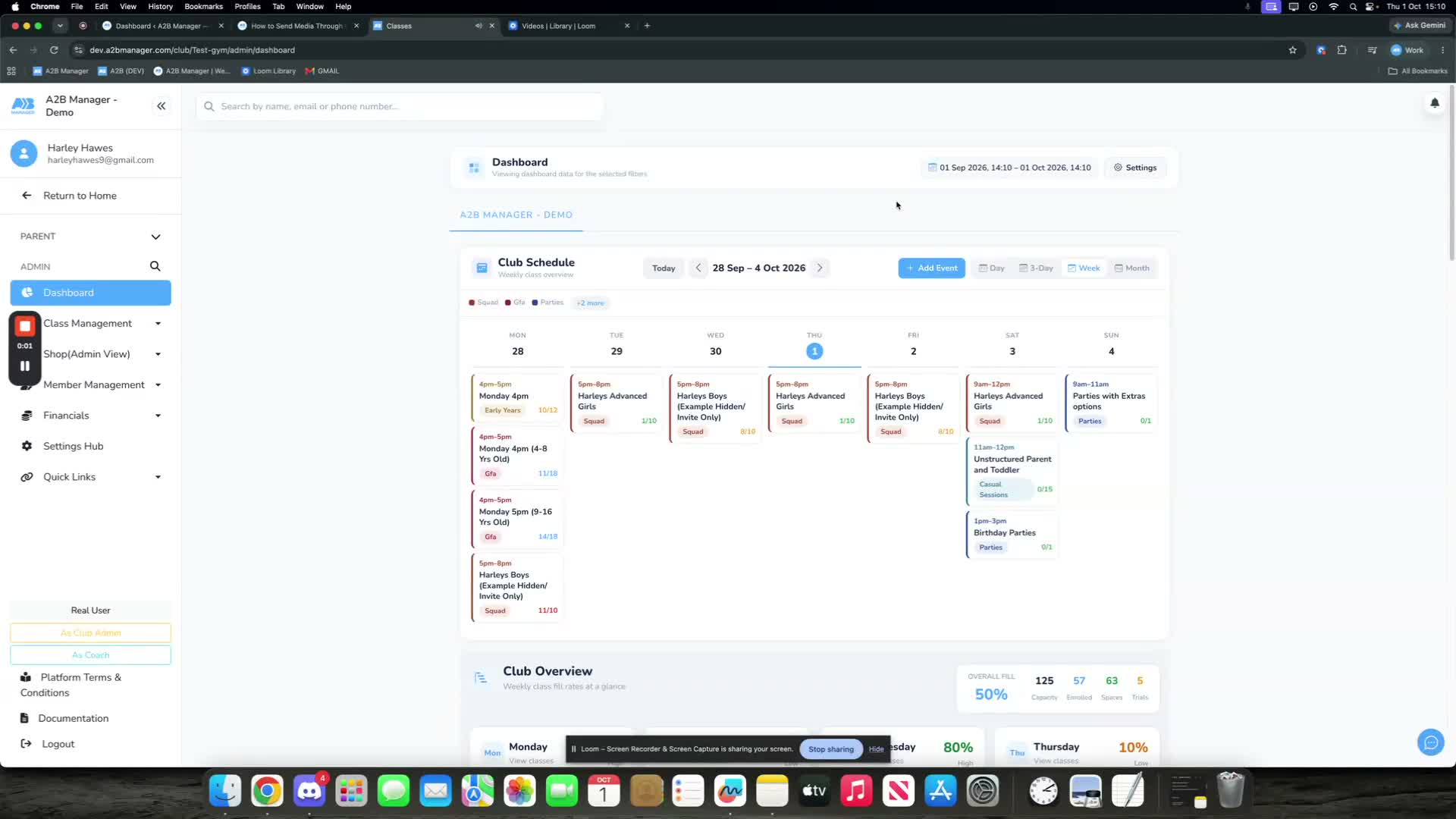Open Discord from the dock
The width and height of the screenshot is (1456, 819).
(x=309, y=792)
